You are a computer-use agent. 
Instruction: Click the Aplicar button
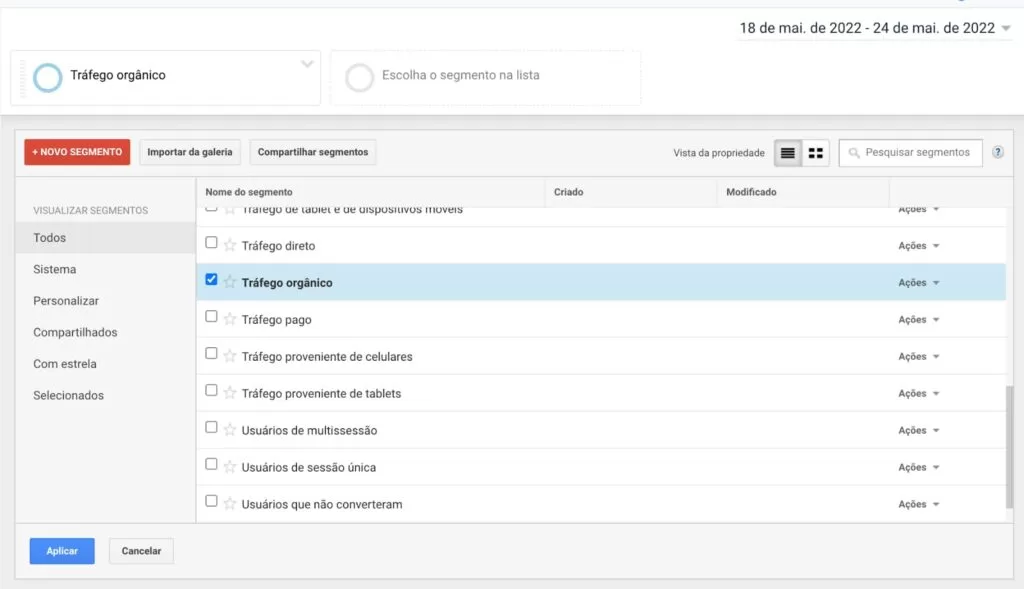click(x=62, y=551)
